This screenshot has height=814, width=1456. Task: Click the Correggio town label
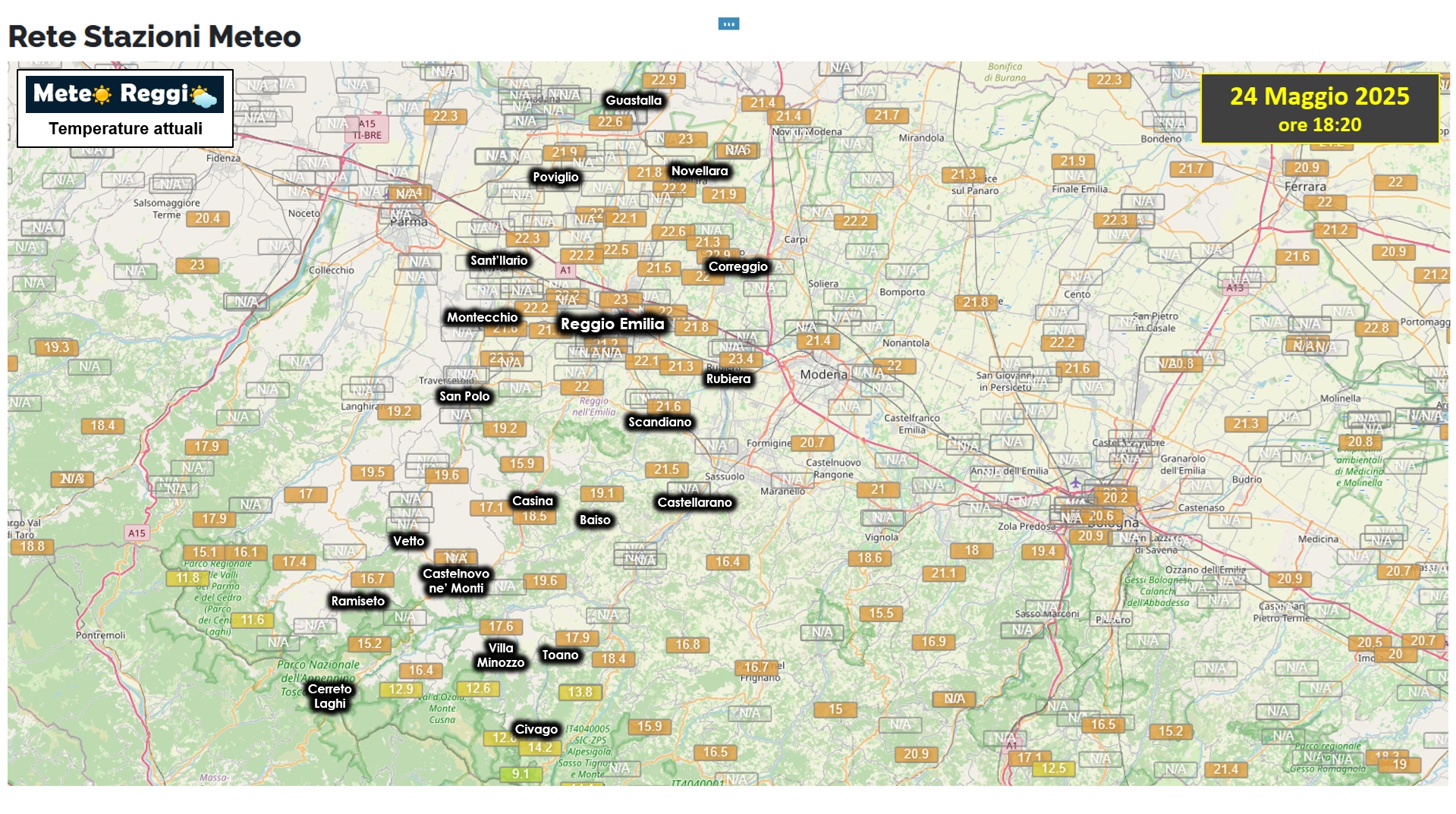(737, 266)
